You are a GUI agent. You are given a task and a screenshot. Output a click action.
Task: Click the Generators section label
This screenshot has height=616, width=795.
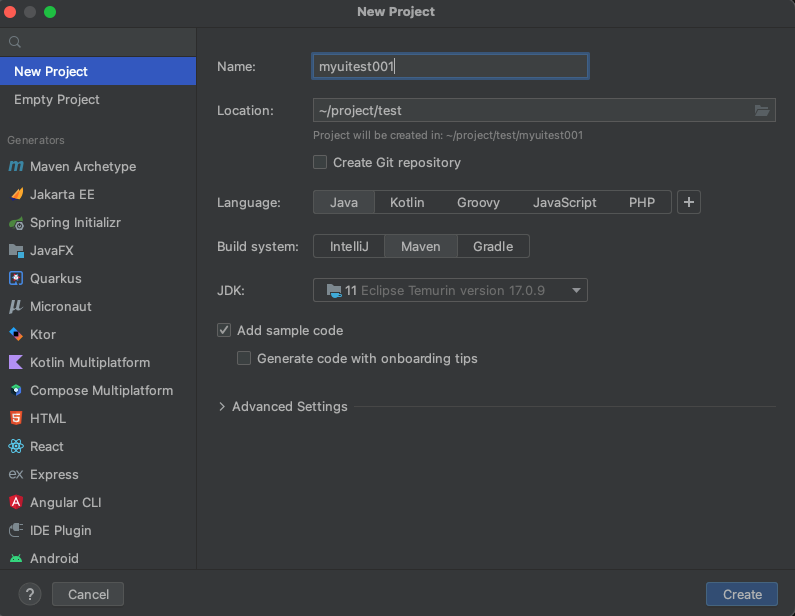(x=35, y=140)
